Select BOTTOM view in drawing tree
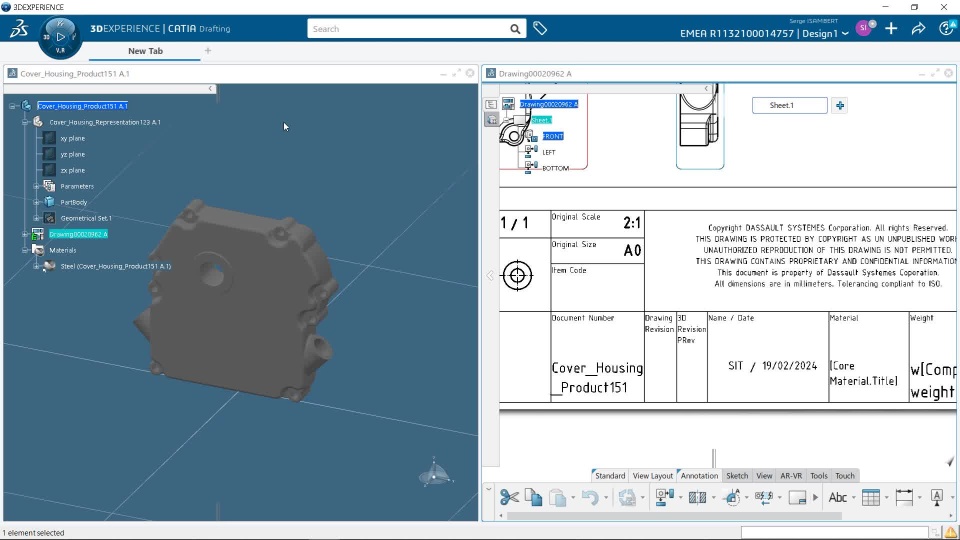Screen dimensions: 960x540 point(555,168)
